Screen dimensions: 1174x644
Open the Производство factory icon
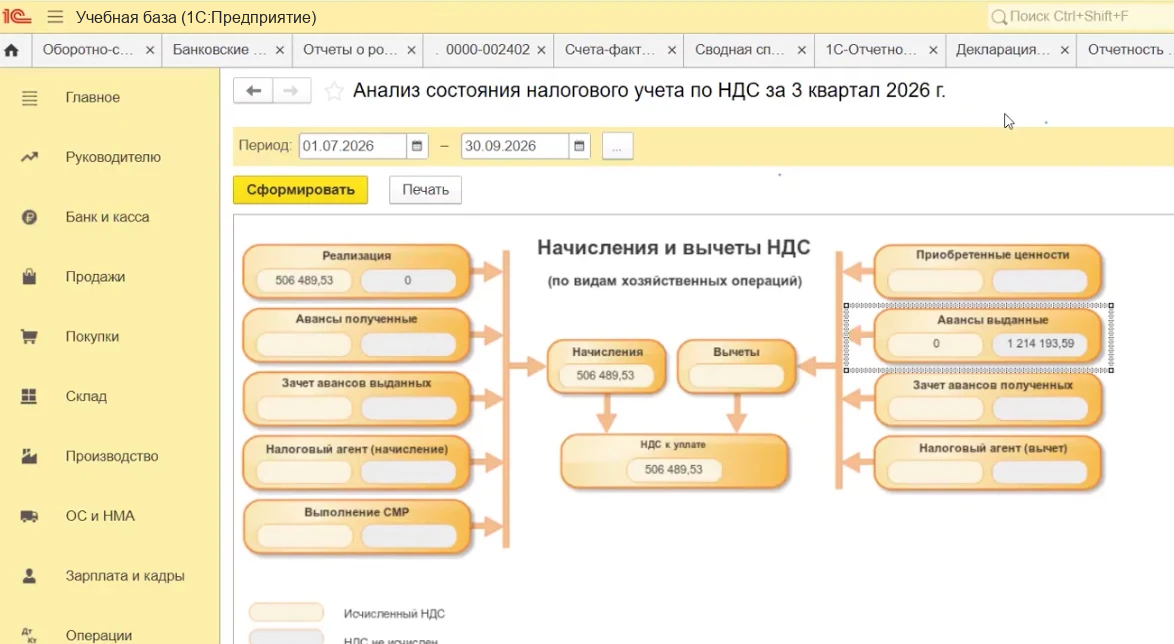coord(29,456)
